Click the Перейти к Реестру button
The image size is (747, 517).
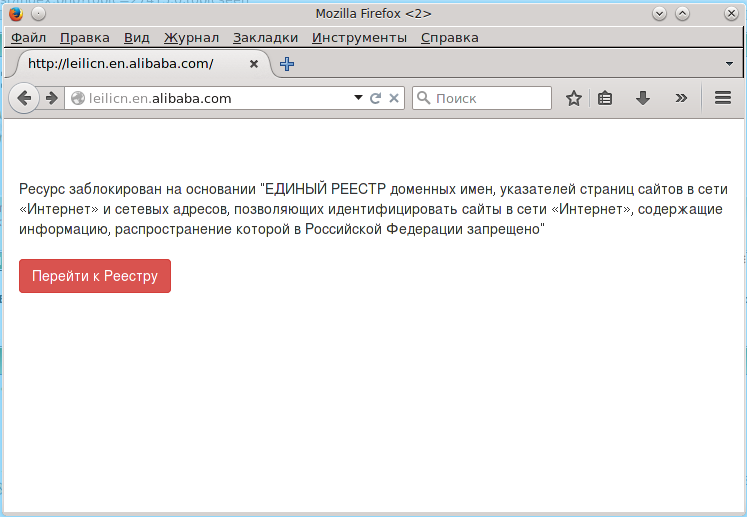[x=95, y=276]
